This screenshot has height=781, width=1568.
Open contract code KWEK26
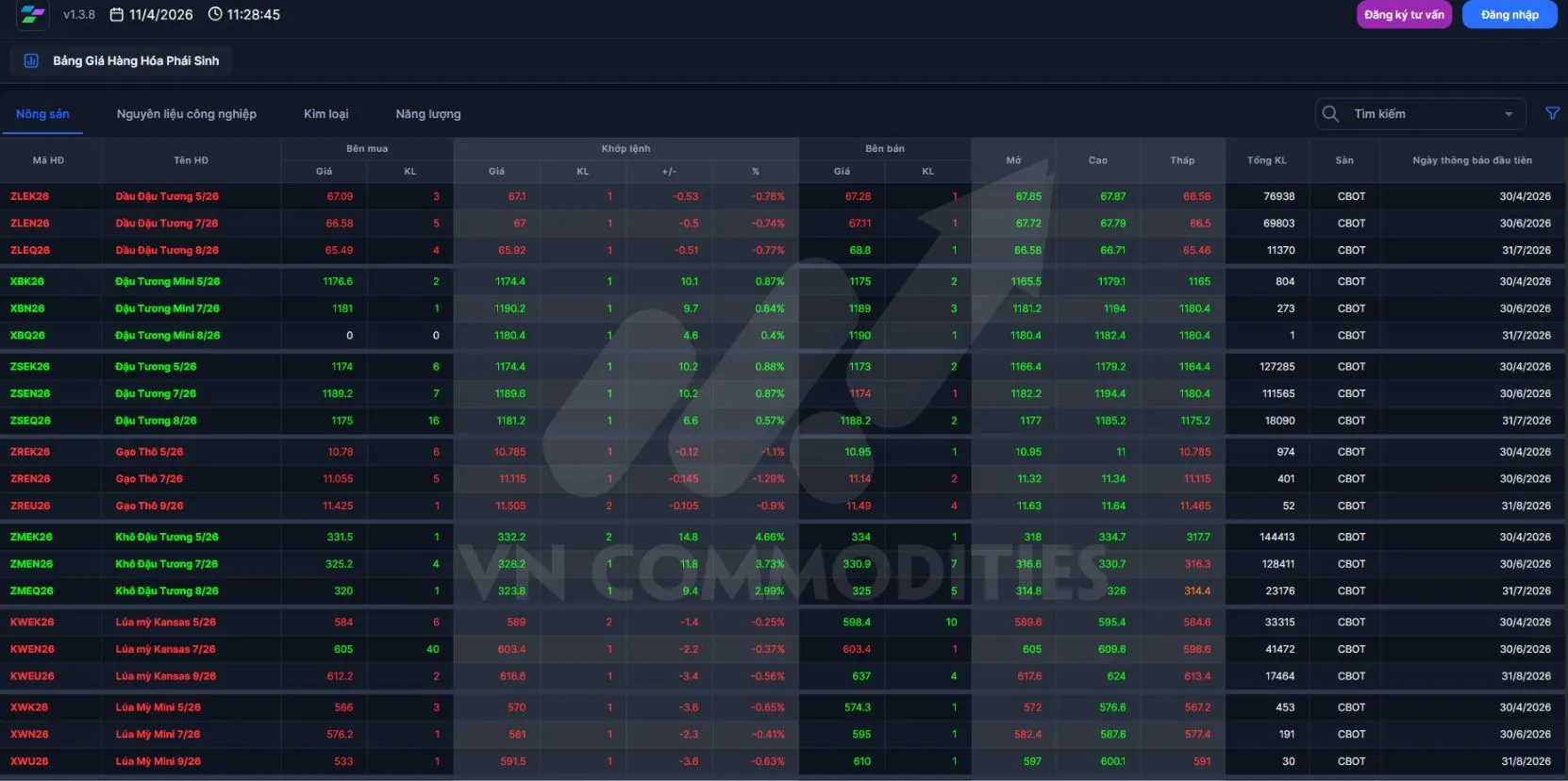(32, 623)
